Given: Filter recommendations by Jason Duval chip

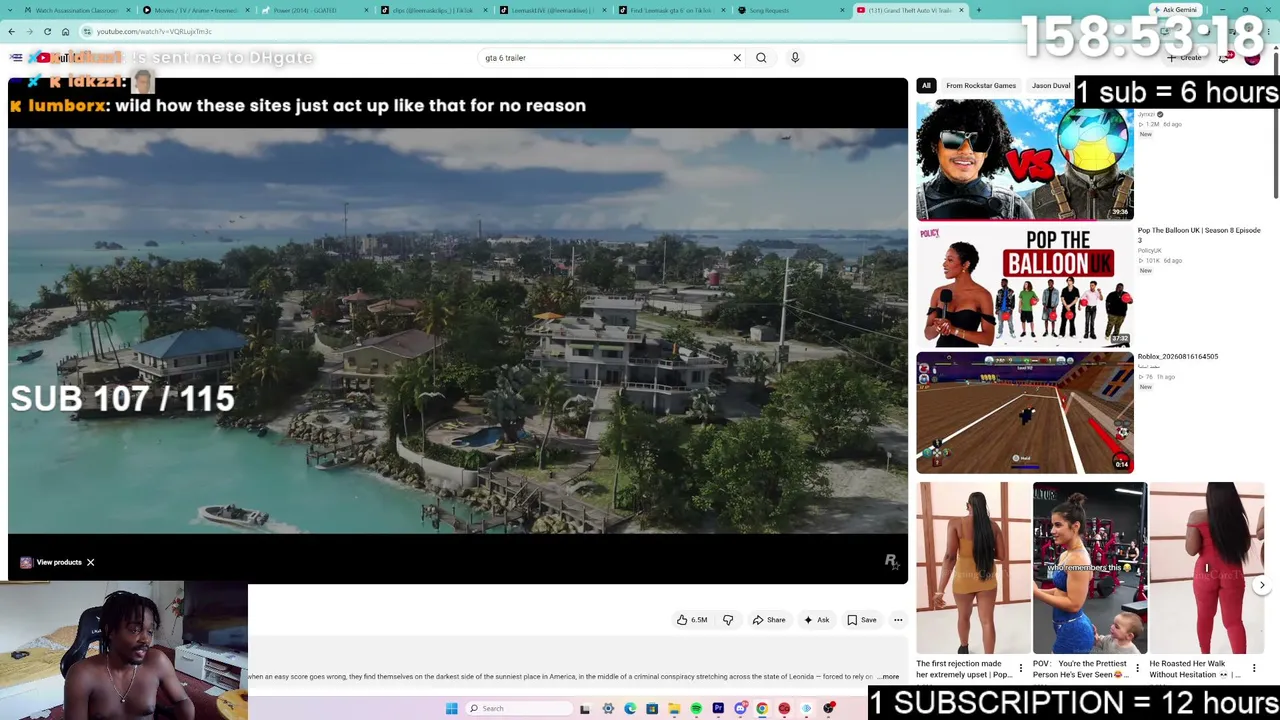Looking at the screenshot, I should 1050,85.
